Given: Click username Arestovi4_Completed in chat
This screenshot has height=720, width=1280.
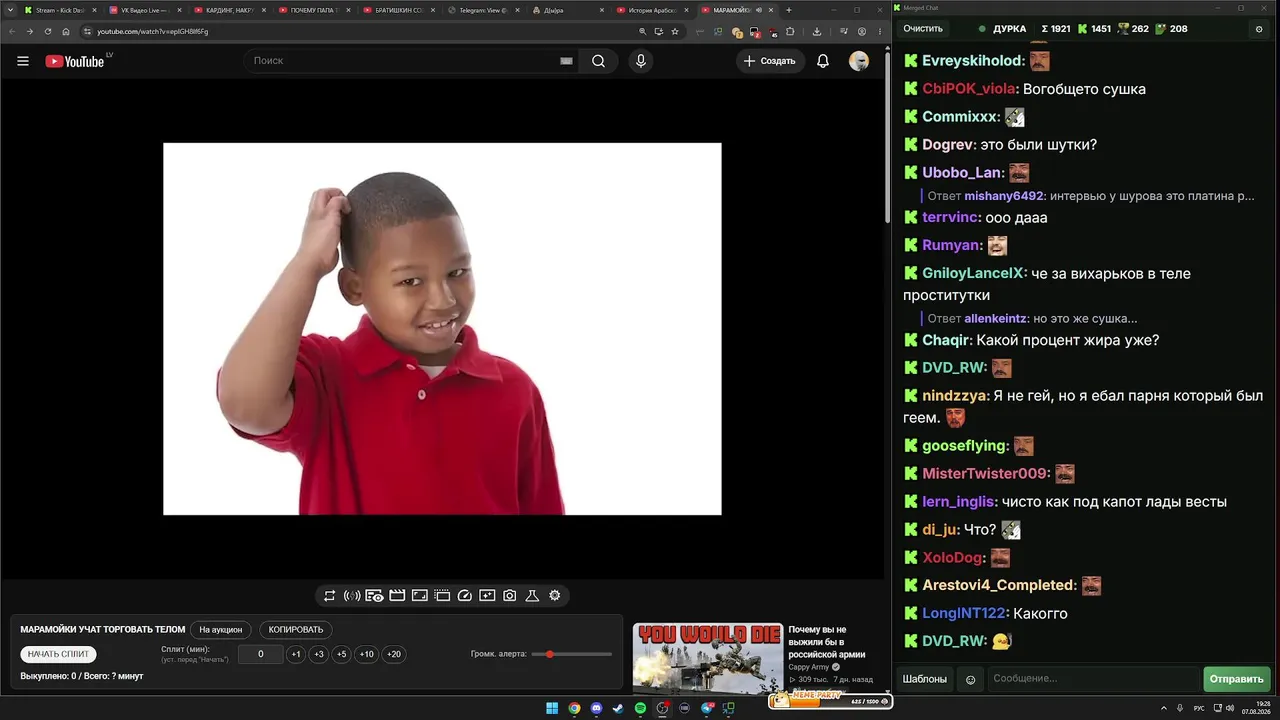Looking at the screenshot, I should [999, 585].
